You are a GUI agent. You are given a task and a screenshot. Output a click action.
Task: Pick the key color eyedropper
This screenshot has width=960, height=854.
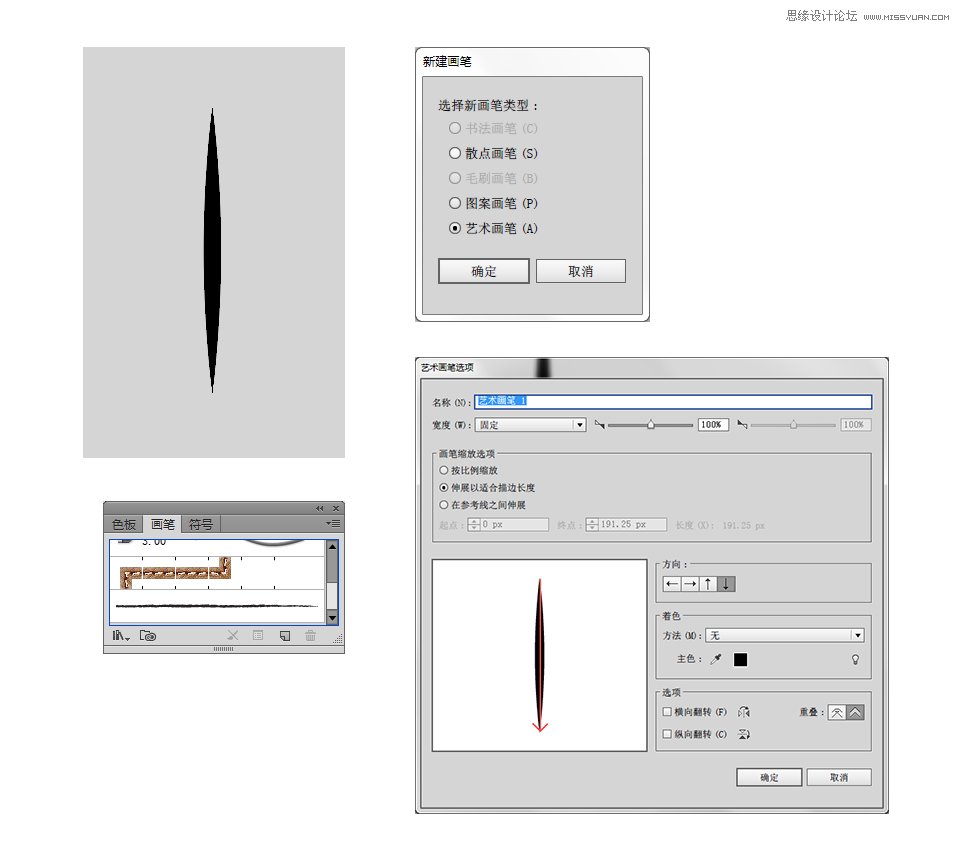[715, 659]
